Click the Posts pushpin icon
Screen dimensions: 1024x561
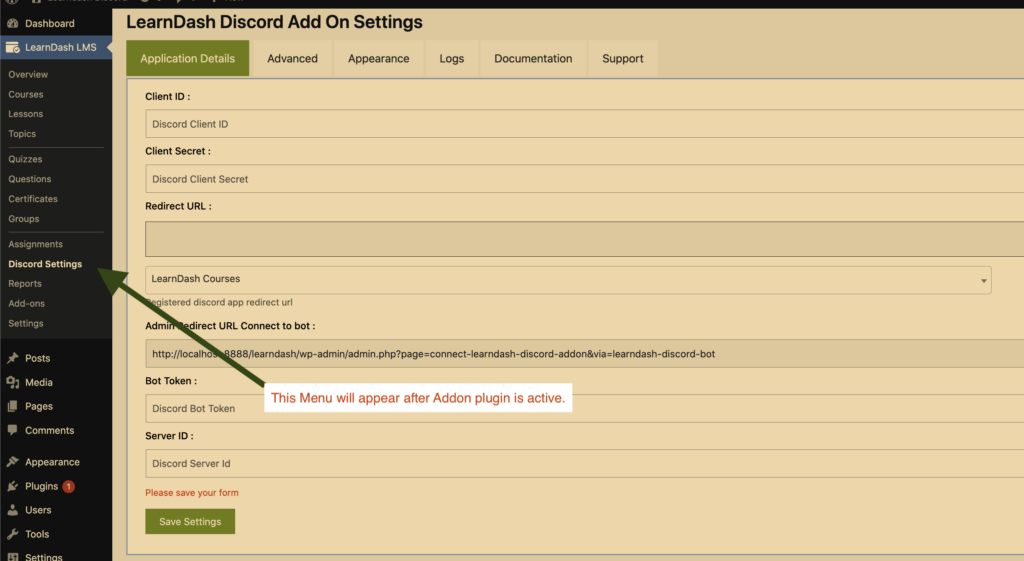[x=12, y=358]
